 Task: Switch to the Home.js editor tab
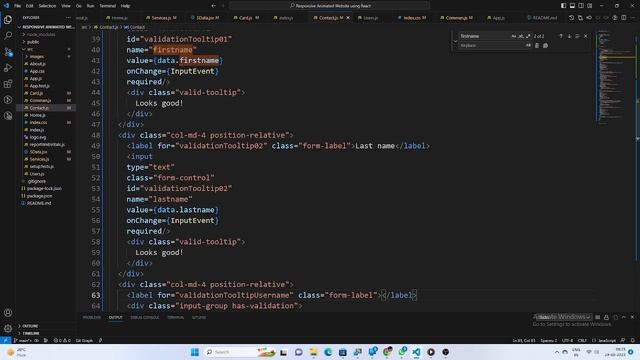pyautogui.click(x=119, y=18)
